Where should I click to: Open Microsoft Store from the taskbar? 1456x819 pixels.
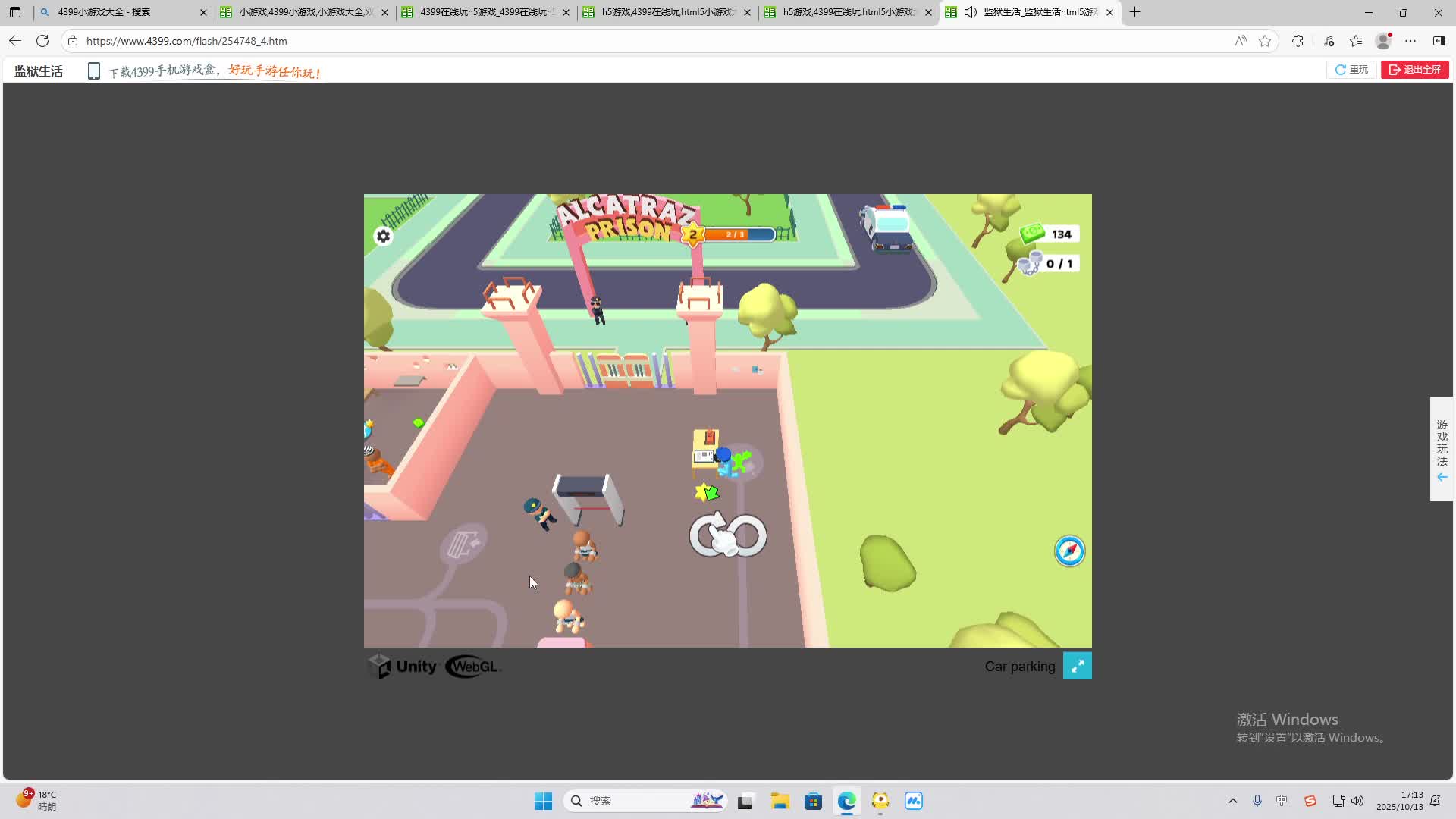click(813, 801)
